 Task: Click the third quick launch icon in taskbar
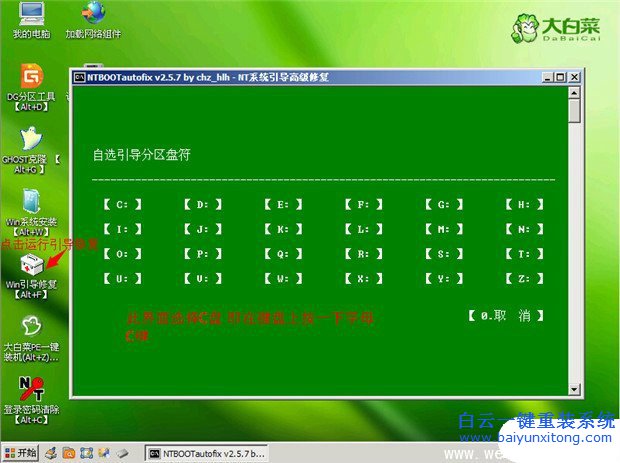tap(87, 454)
